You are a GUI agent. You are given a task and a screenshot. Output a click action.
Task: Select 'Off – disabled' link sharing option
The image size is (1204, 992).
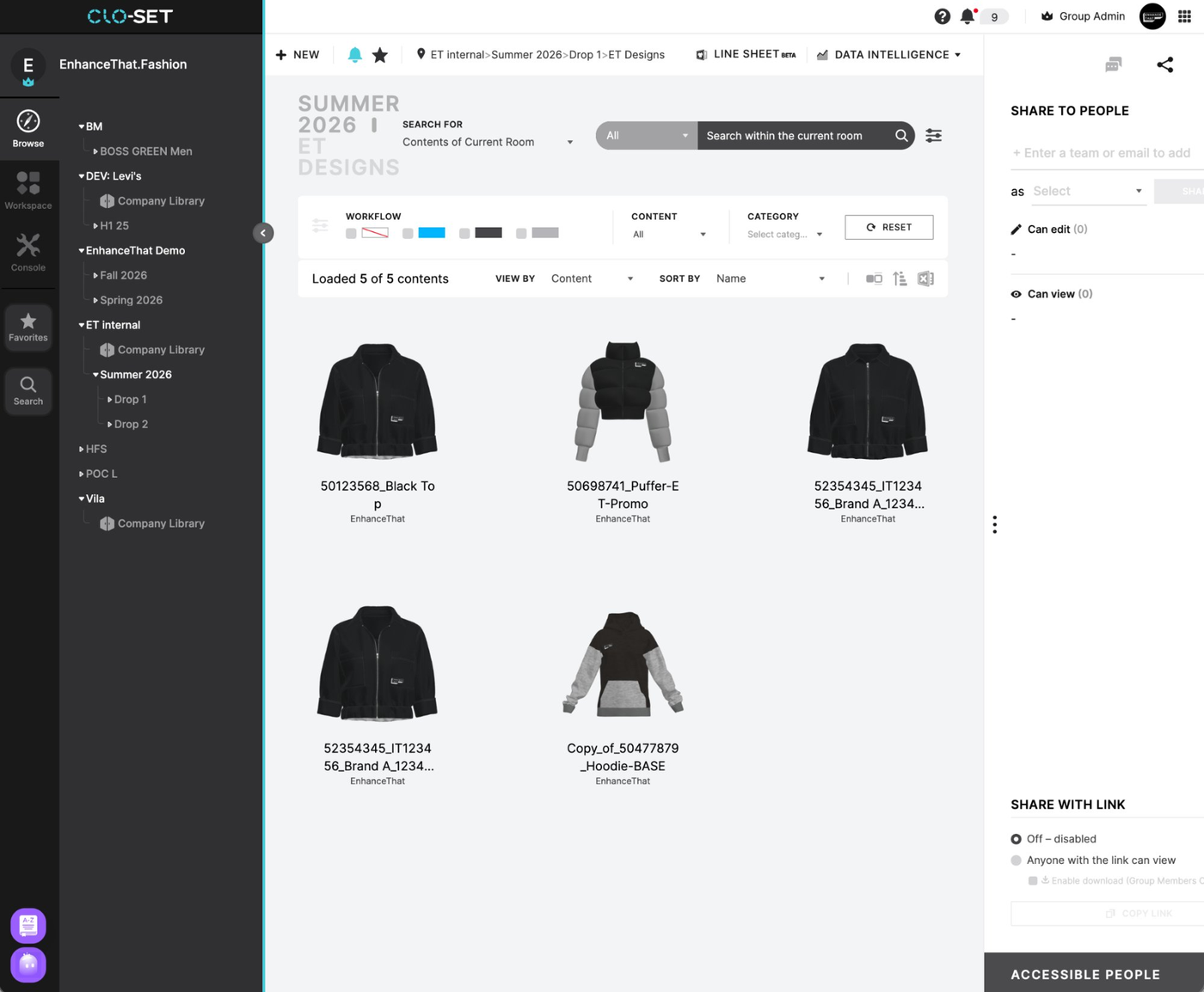tap(1017, 839)
